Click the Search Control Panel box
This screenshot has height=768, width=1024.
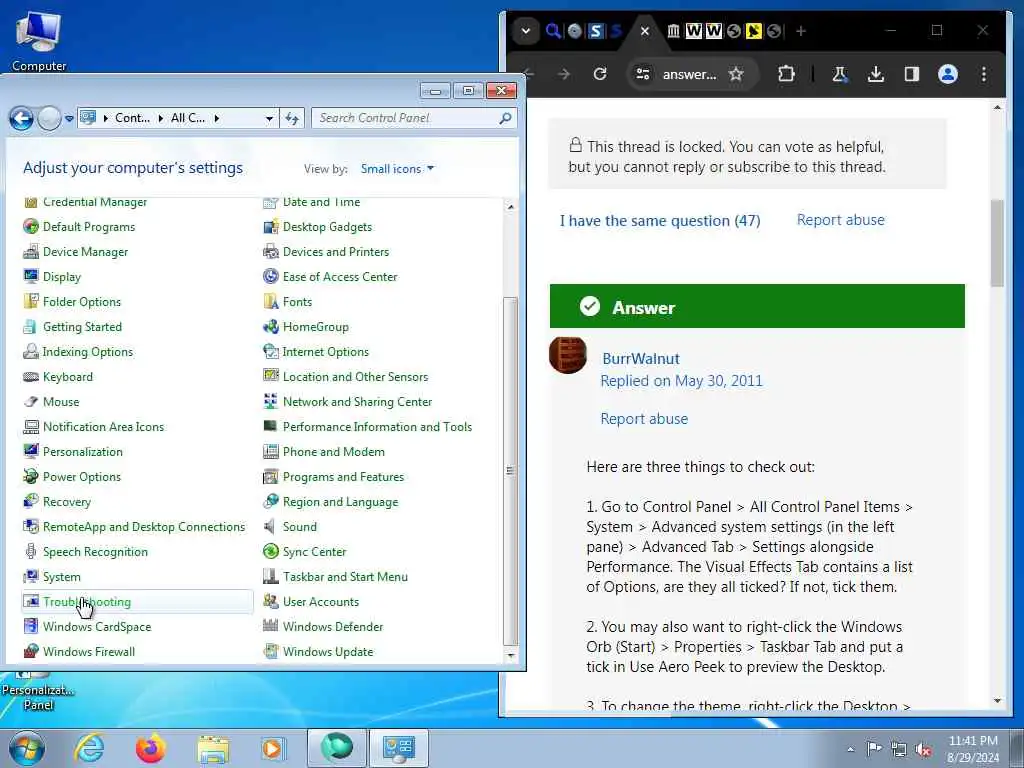click(414, 118)
